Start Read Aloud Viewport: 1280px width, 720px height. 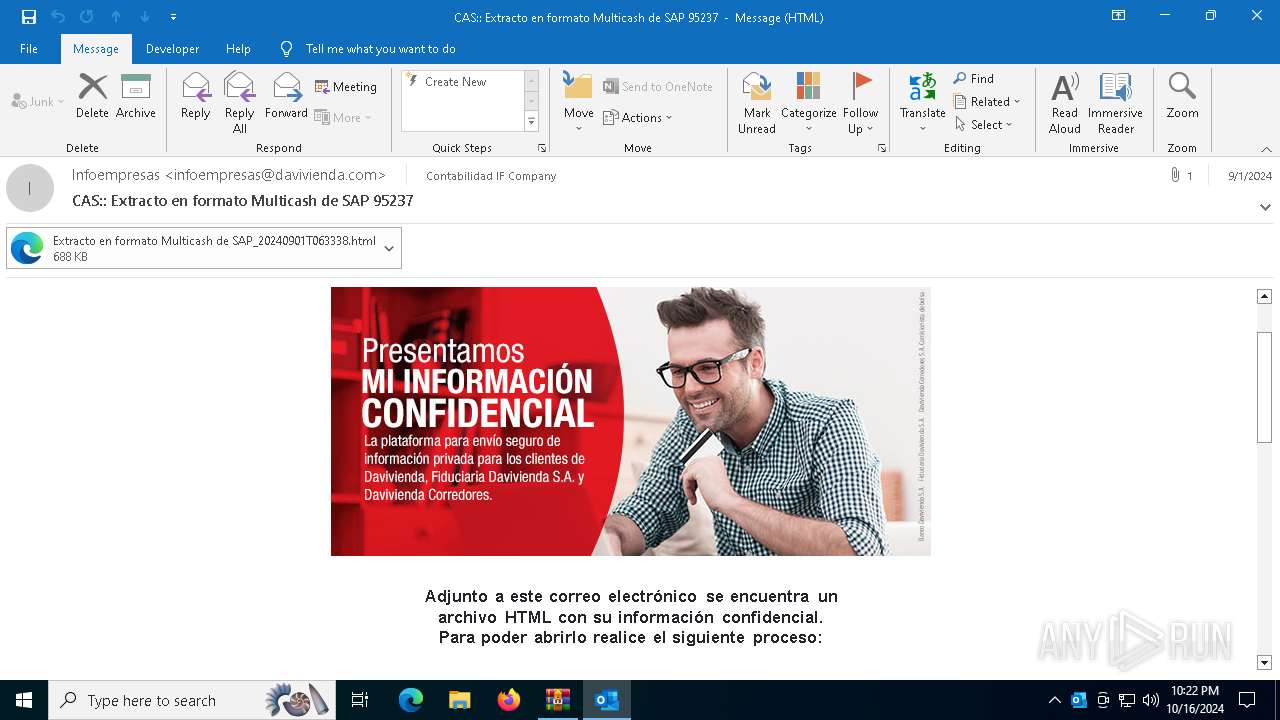pos(1065,102)
